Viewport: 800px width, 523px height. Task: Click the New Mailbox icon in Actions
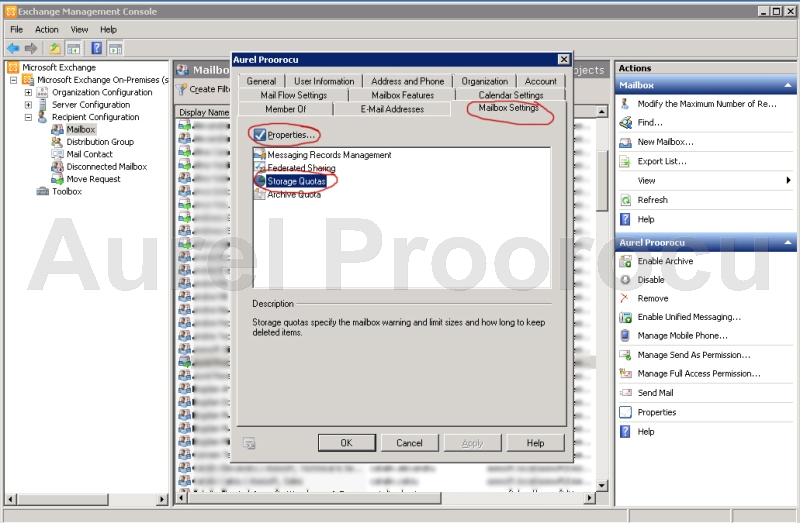(625, 142)
